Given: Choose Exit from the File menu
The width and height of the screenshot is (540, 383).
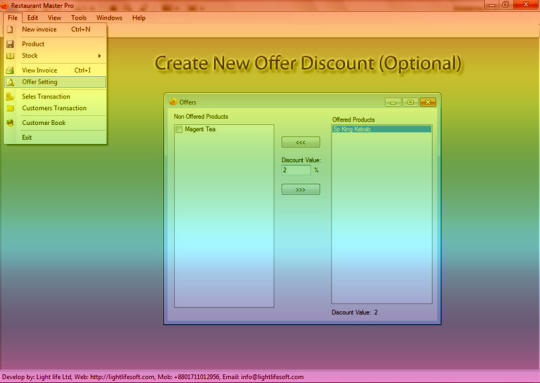Looking at the screenshot, I should [55, 137].
